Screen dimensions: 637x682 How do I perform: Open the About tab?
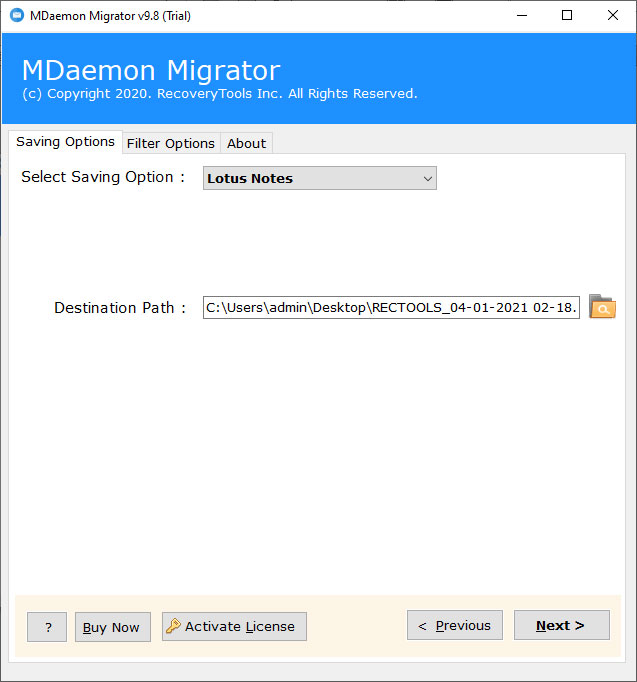pos(247,143)
